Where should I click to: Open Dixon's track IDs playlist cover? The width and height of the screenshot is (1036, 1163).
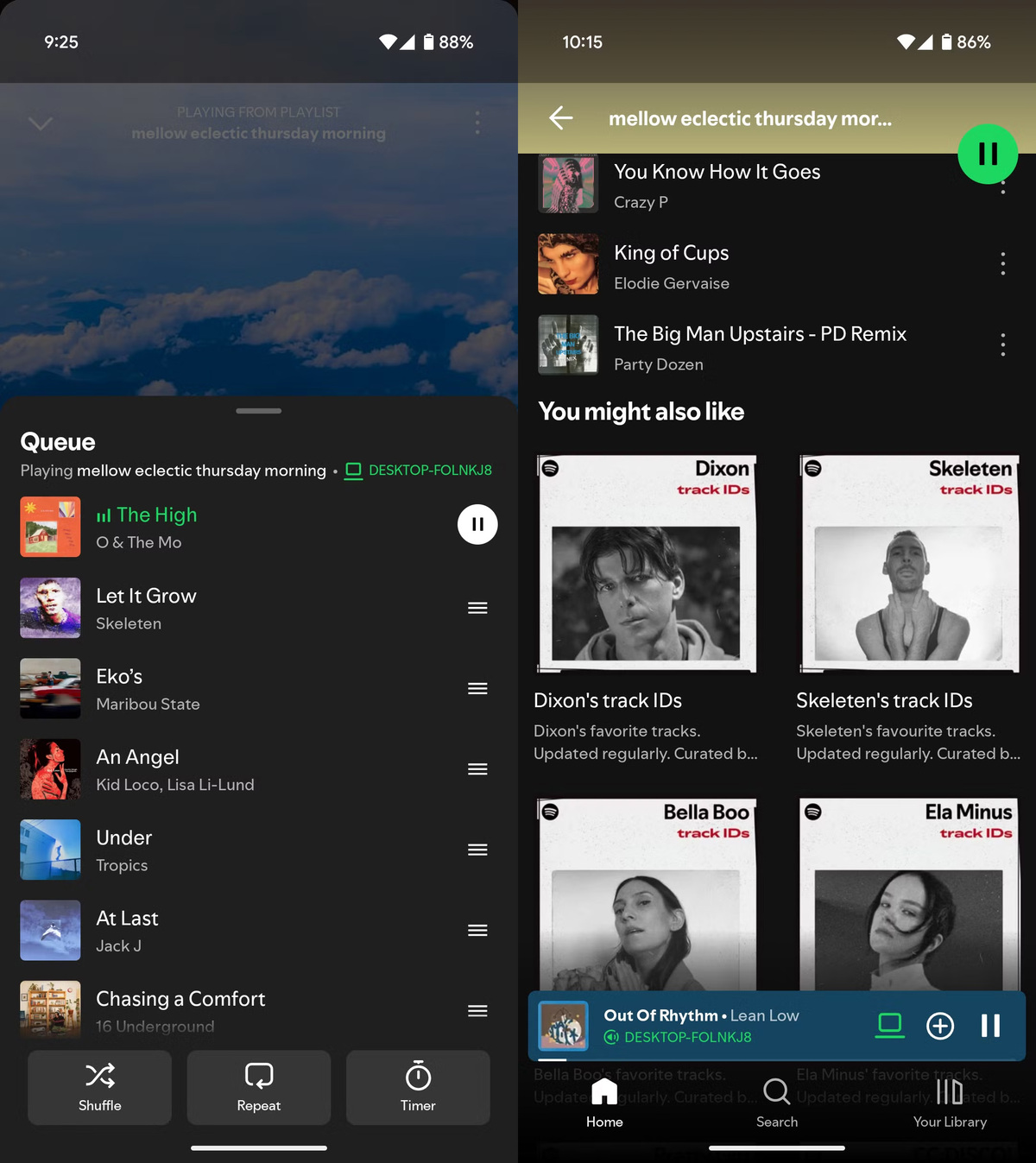[x=647, y=563]
